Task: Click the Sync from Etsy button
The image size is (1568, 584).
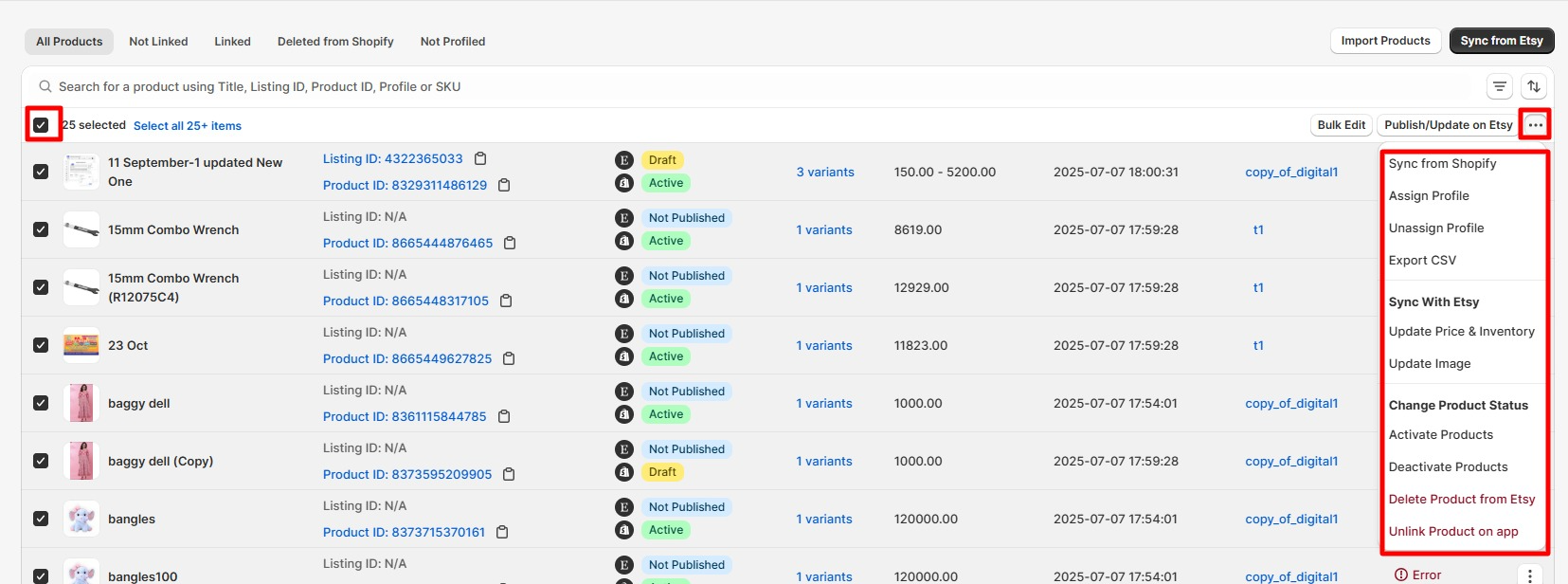Action: pyautogui.click(x=1502, y=41)
